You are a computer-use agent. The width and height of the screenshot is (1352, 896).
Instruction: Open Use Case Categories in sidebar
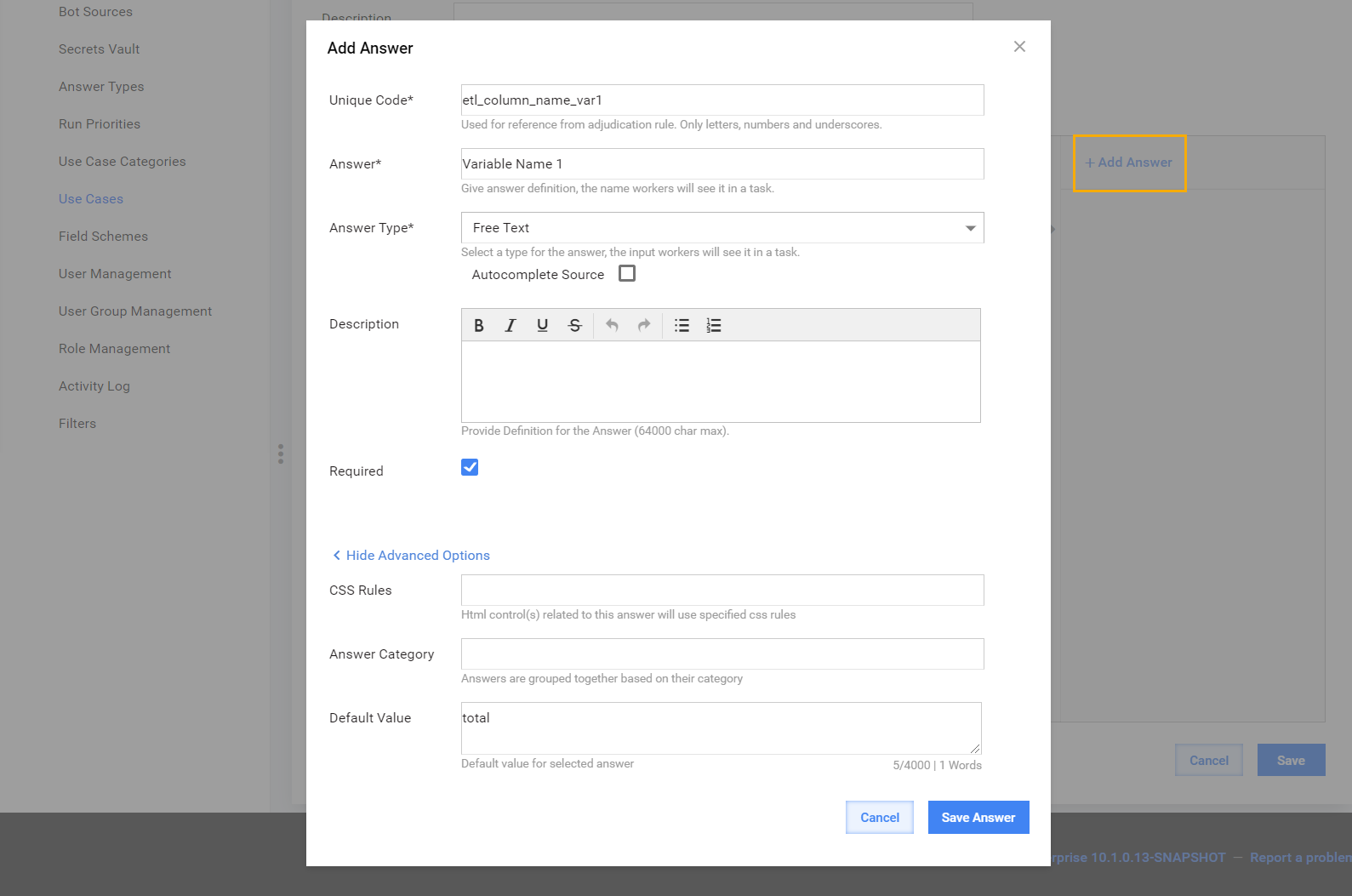tap(122, 162)
